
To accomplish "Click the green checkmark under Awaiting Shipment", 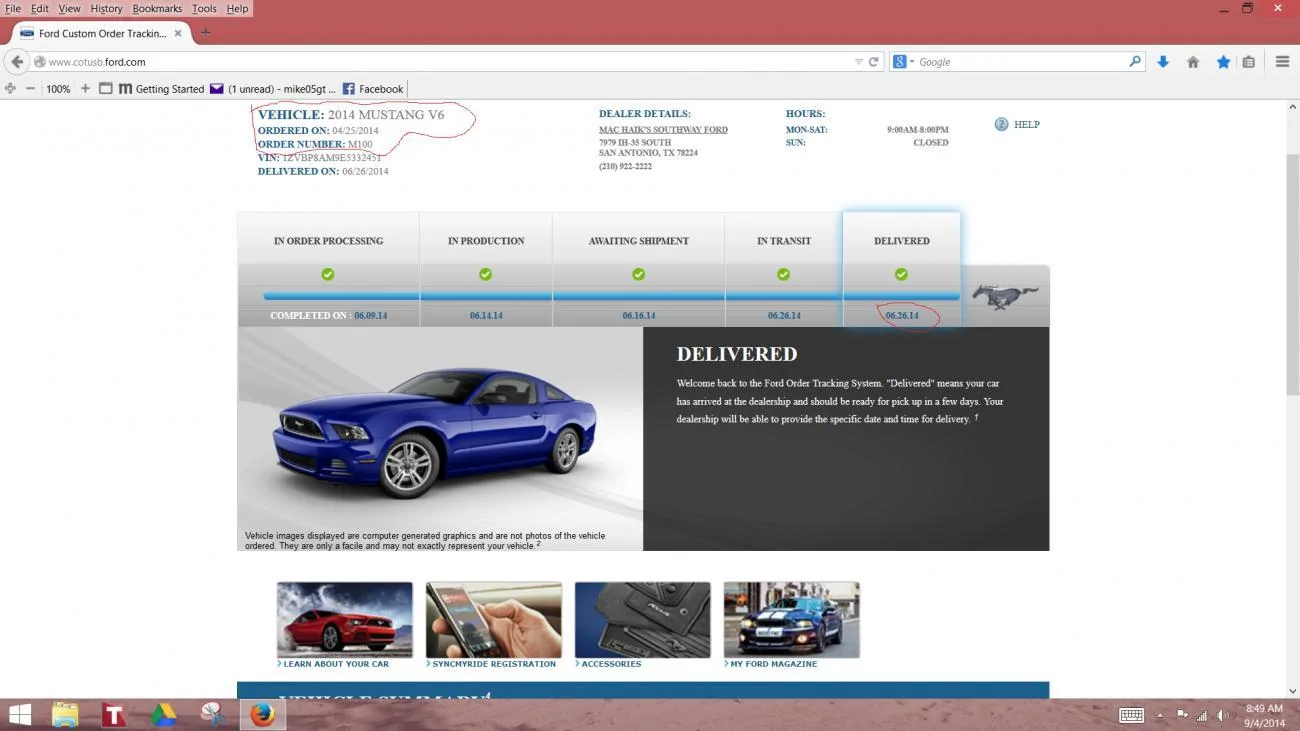I will (x=638, y=274).
